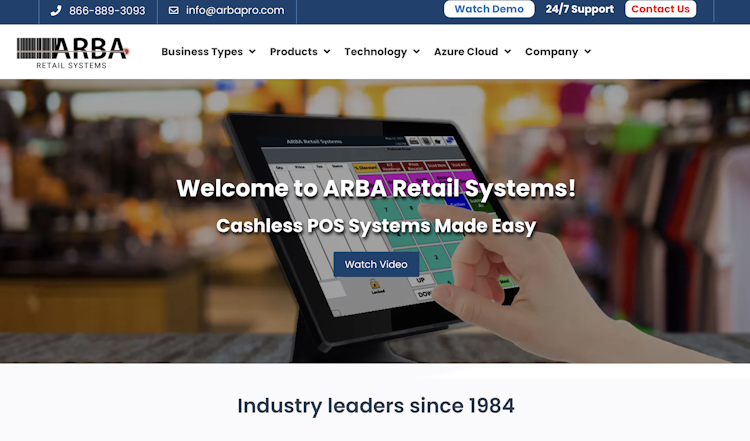Click the Contact Us button
The height and width of the screenshot is (441, 750).
point(660,9)
